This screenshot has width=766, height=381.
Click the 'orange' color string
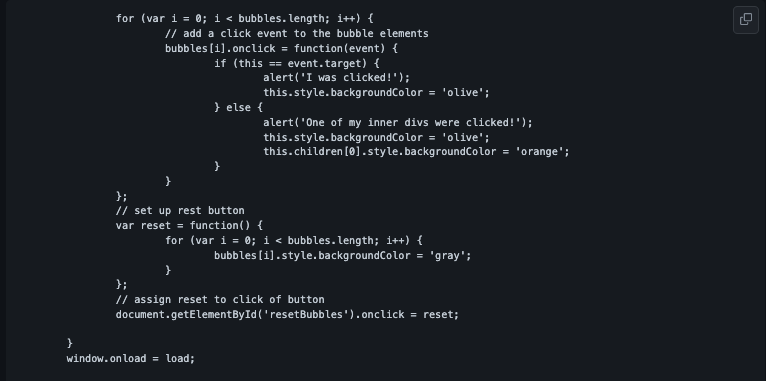click(x=542, y=152)
